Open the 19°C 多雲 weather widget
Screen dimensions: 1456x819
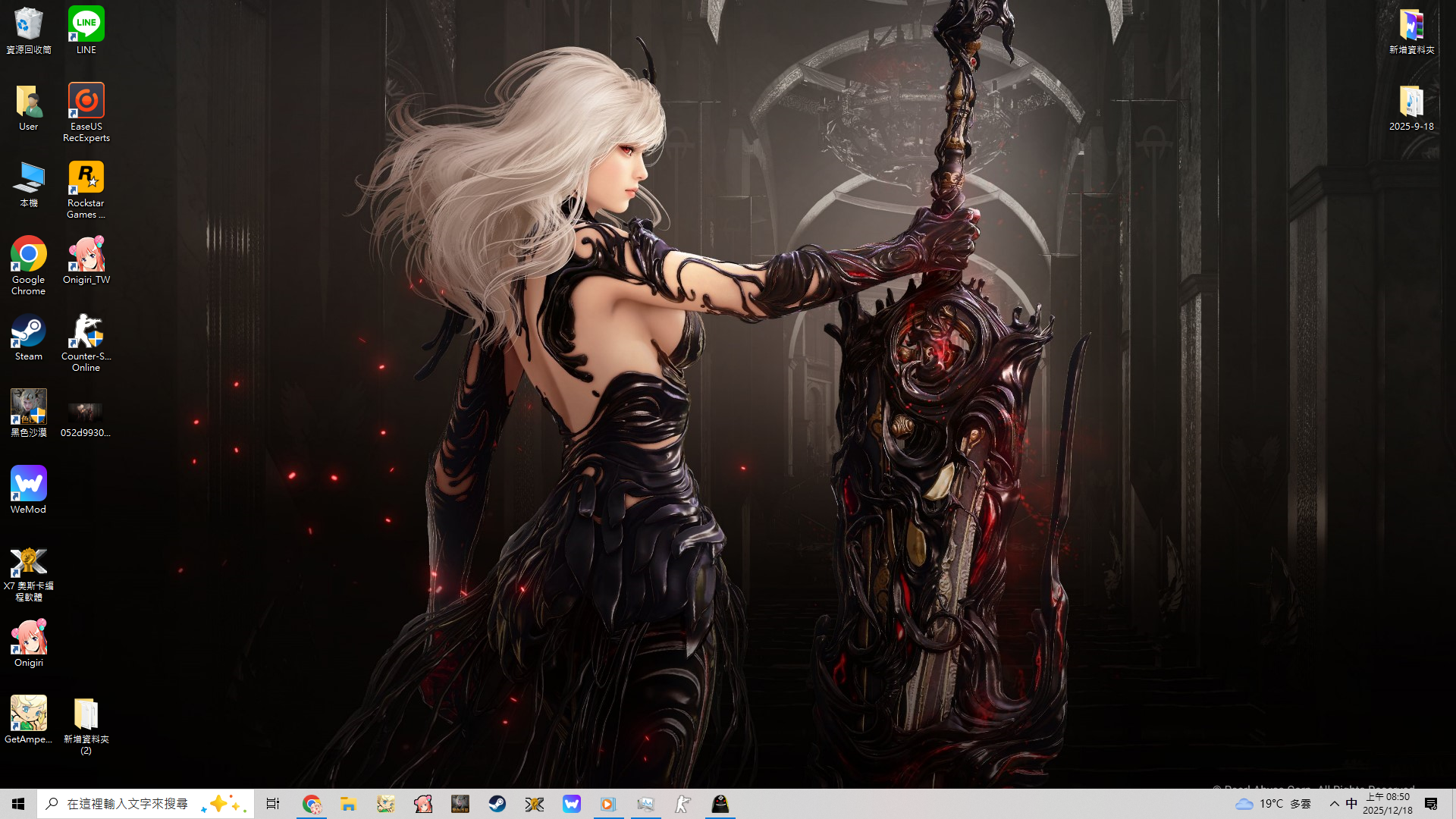tap(1273, 804)
